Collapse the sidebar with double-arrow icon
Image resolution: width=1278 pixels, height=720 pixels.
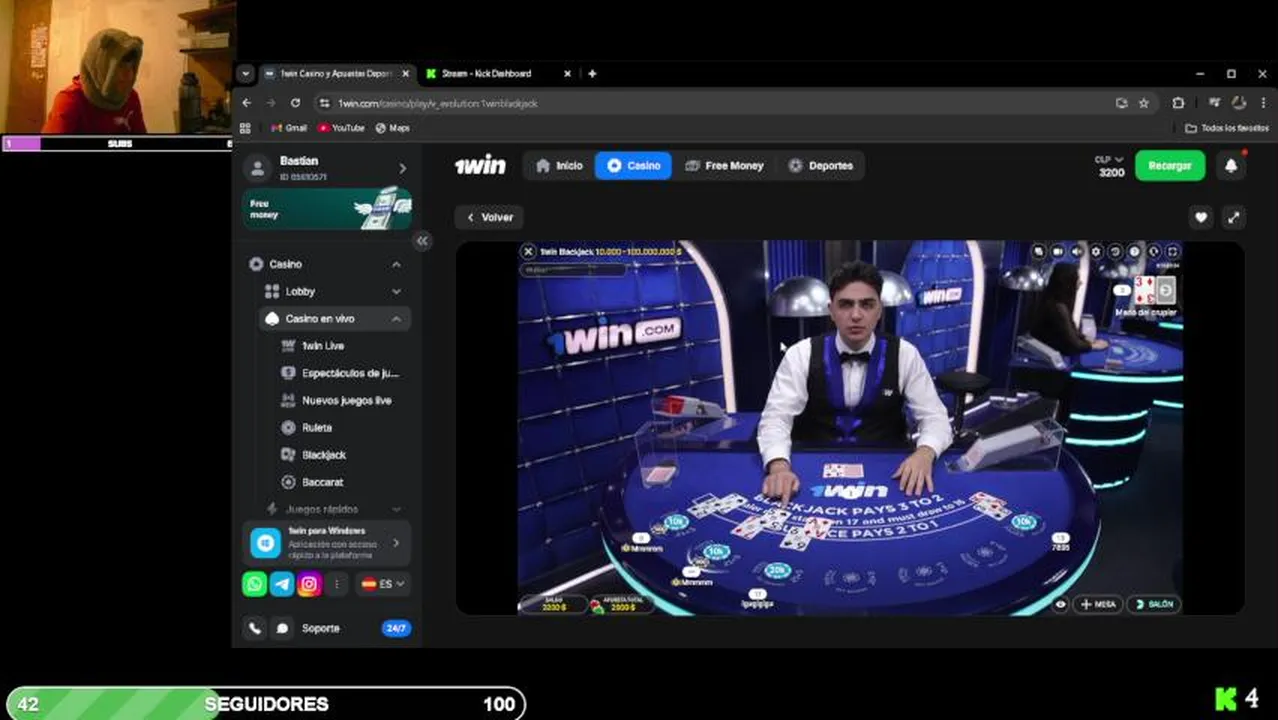(422, 241)
